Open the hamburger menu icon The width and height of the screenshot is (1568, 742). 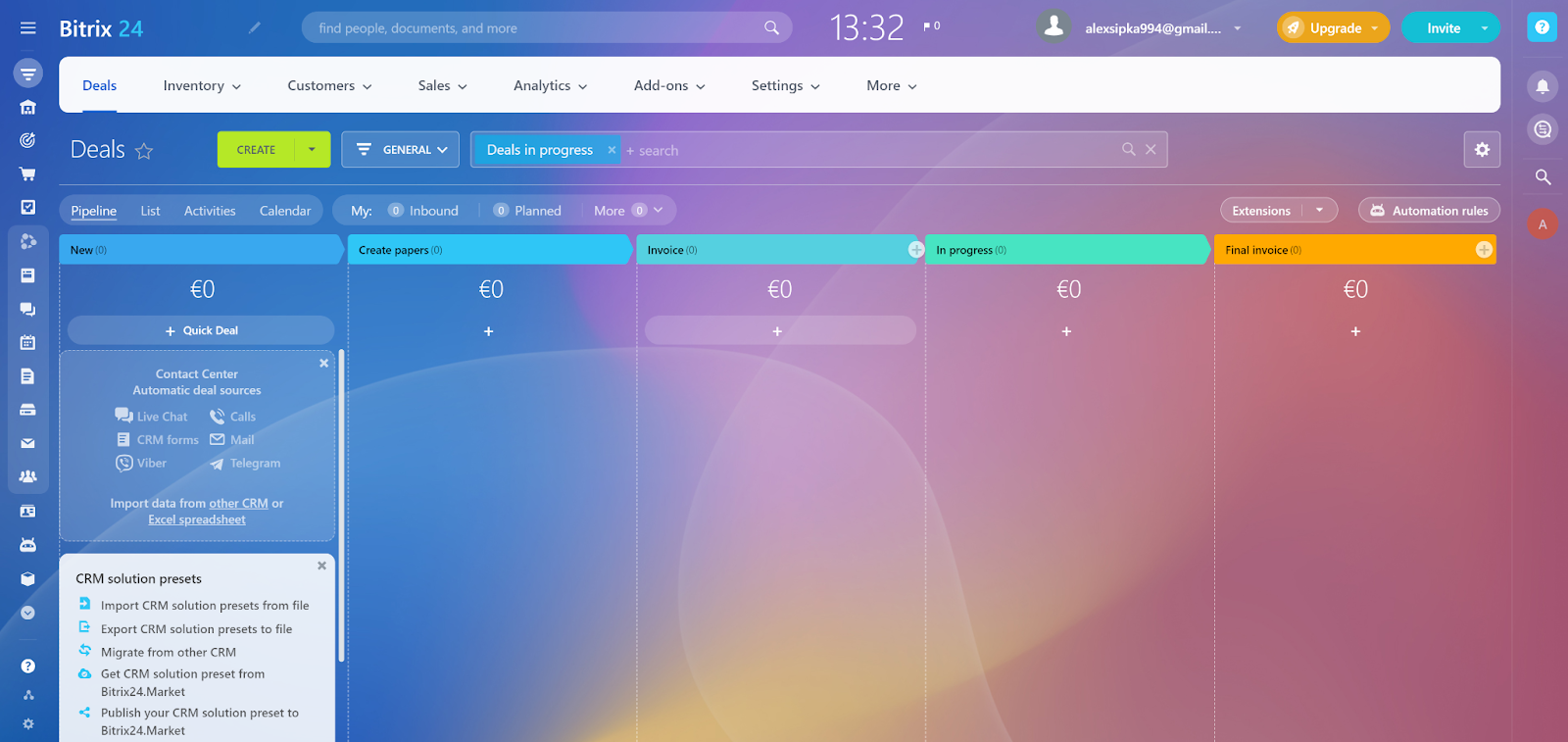(x=27, y=28)
